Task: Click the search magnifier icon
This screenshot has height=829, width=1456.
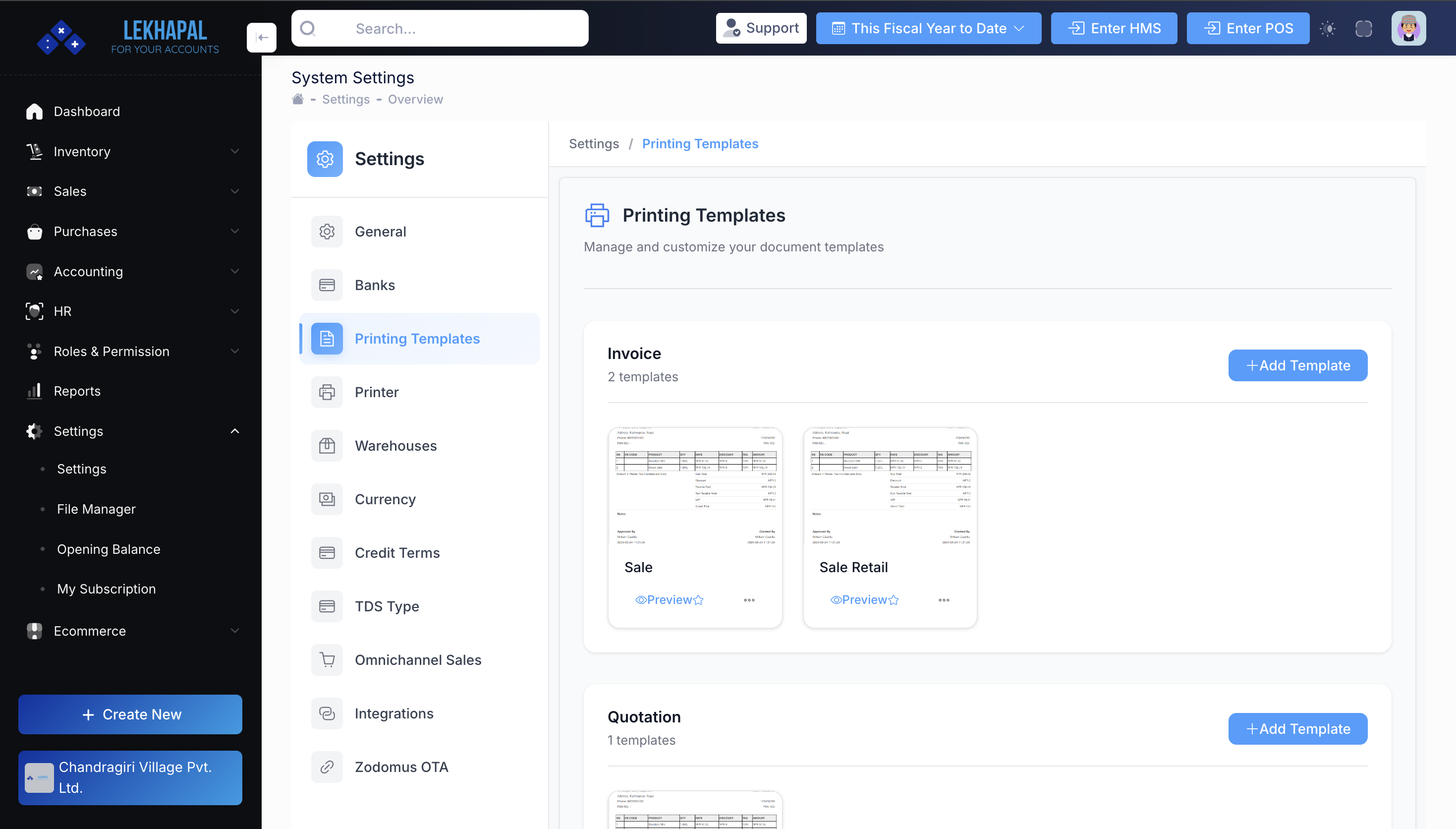Action: pyautogui.click(x=308, y=28)
